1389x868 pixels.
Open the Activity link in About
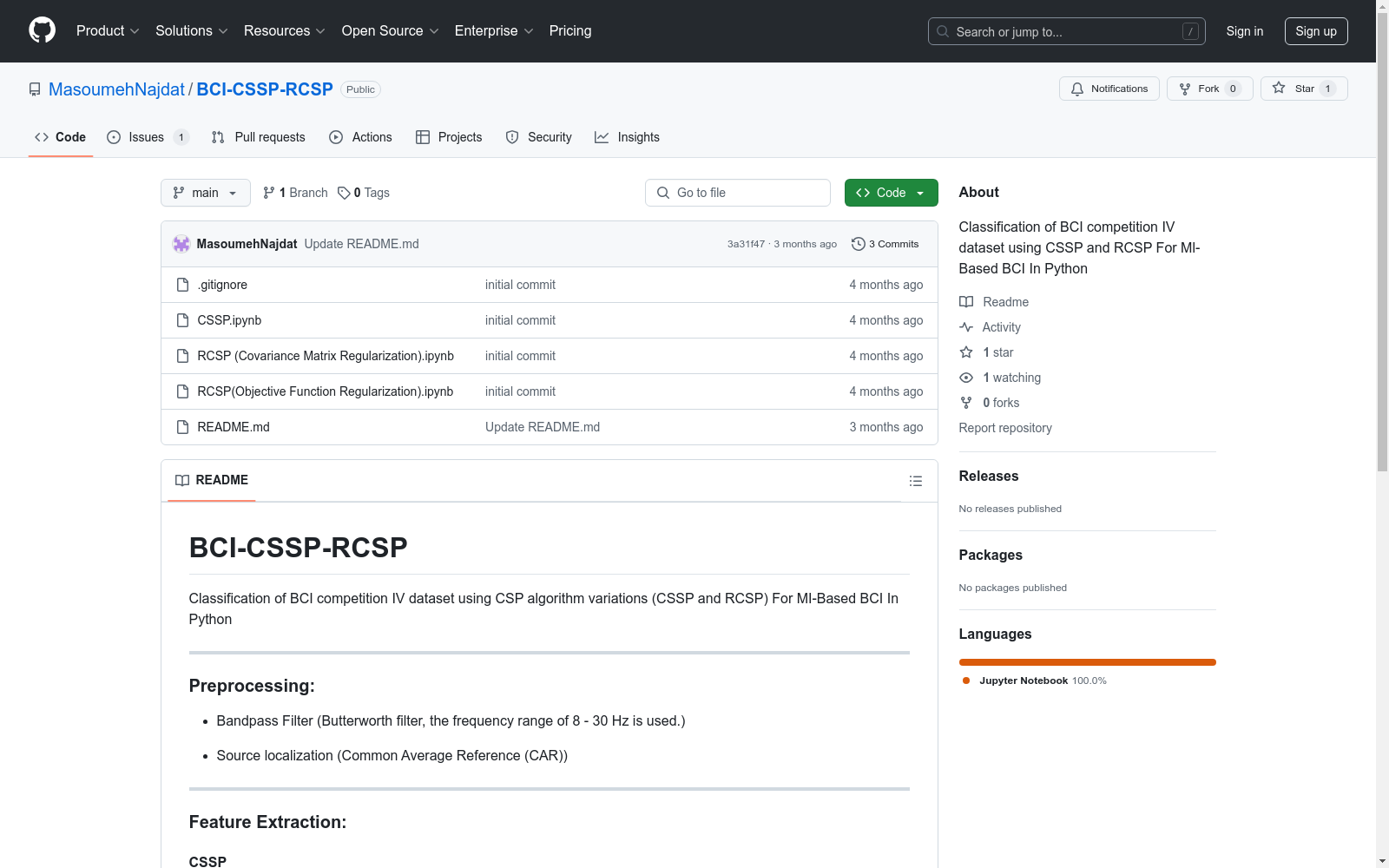coord(990,327)
